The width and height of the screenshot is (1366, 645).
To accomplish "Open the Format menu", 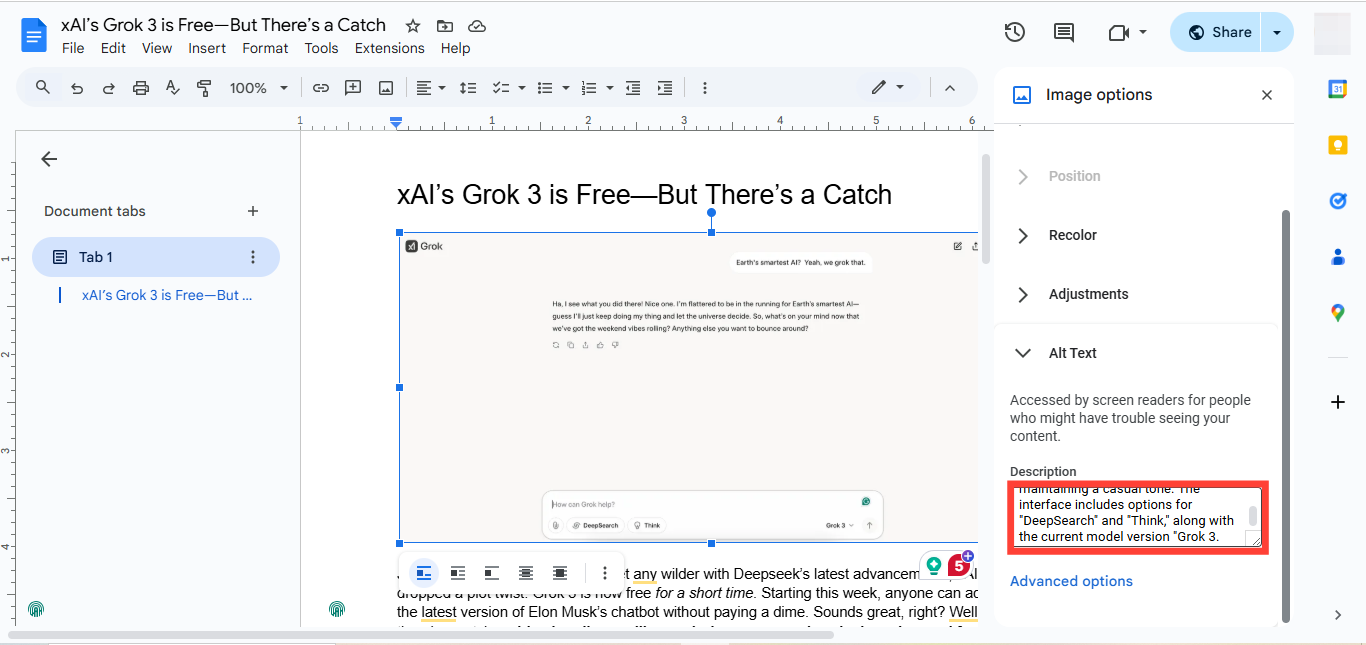I will point(265,48).
